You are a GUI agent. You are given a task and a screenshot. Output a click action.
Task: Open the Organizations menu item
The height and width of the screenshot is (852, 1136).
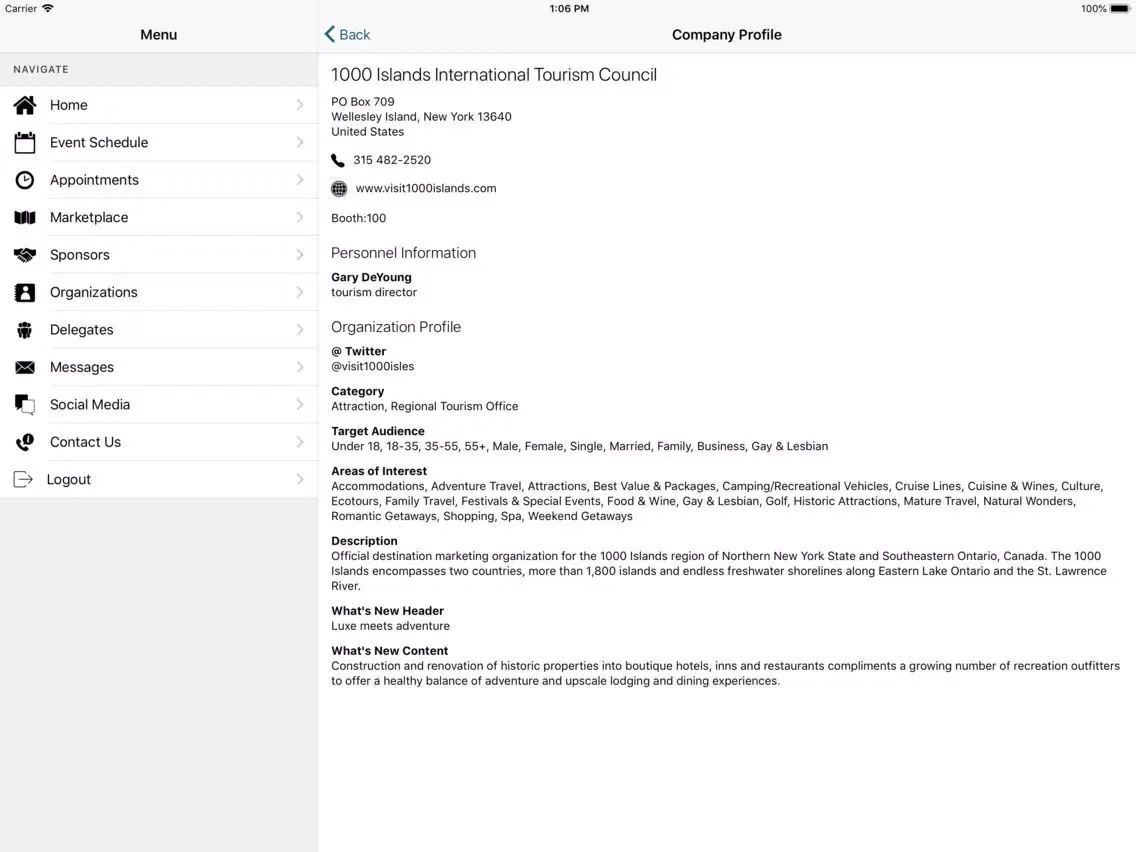(x=159, y=293)
